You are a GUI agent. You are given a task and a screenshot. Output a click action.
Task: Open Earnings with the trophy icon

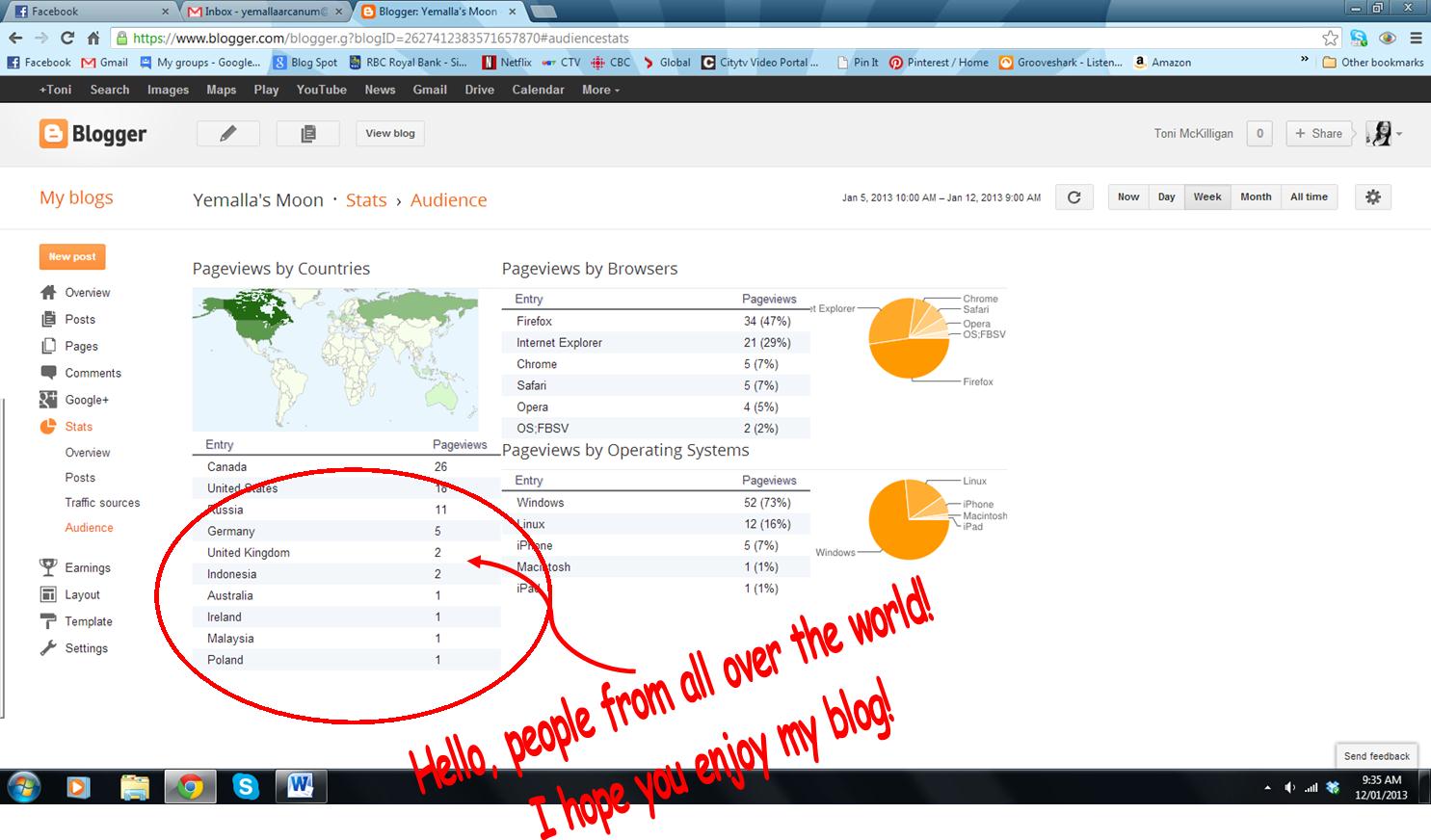[75, 568]
